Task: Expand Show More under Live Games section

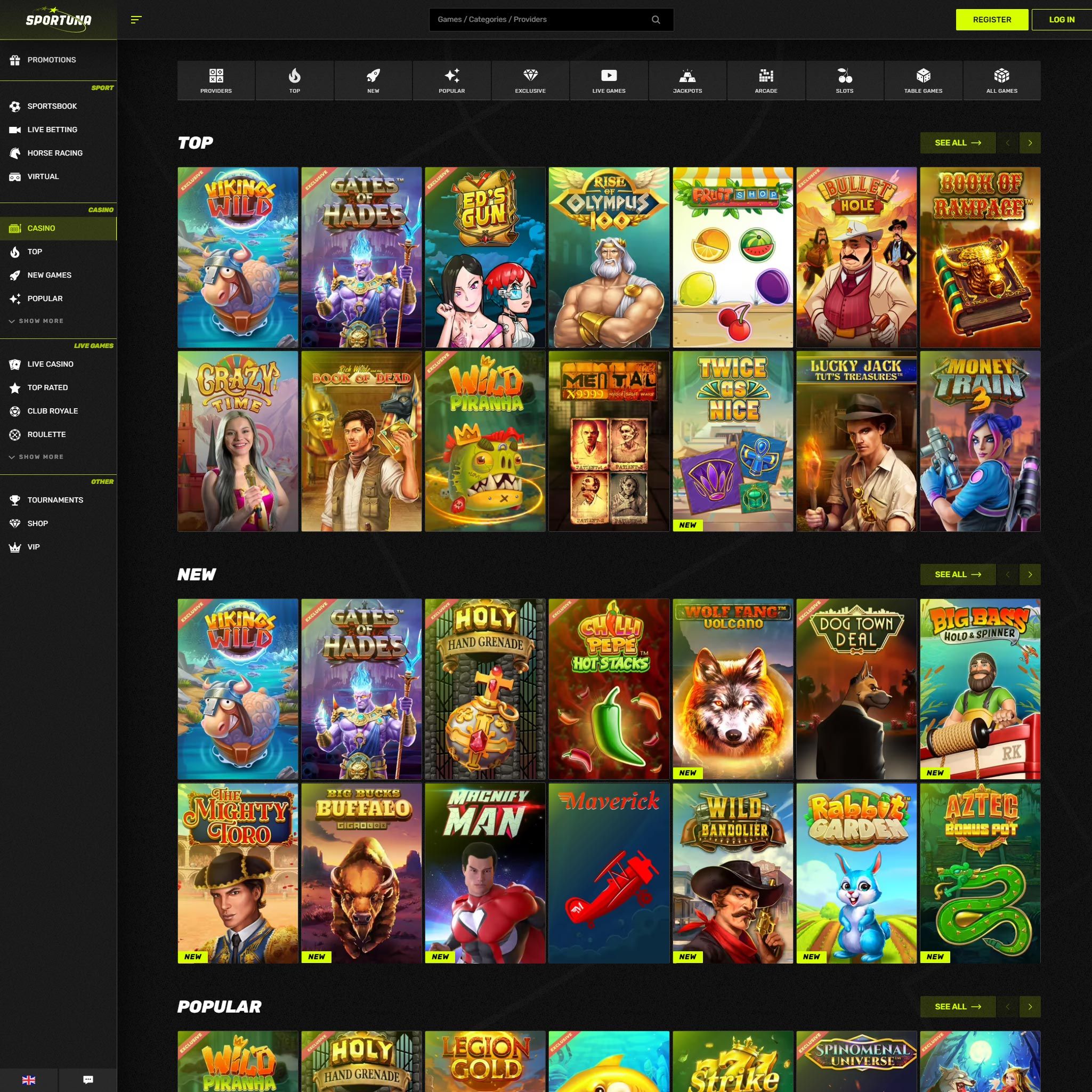Action: click(41, 457)
